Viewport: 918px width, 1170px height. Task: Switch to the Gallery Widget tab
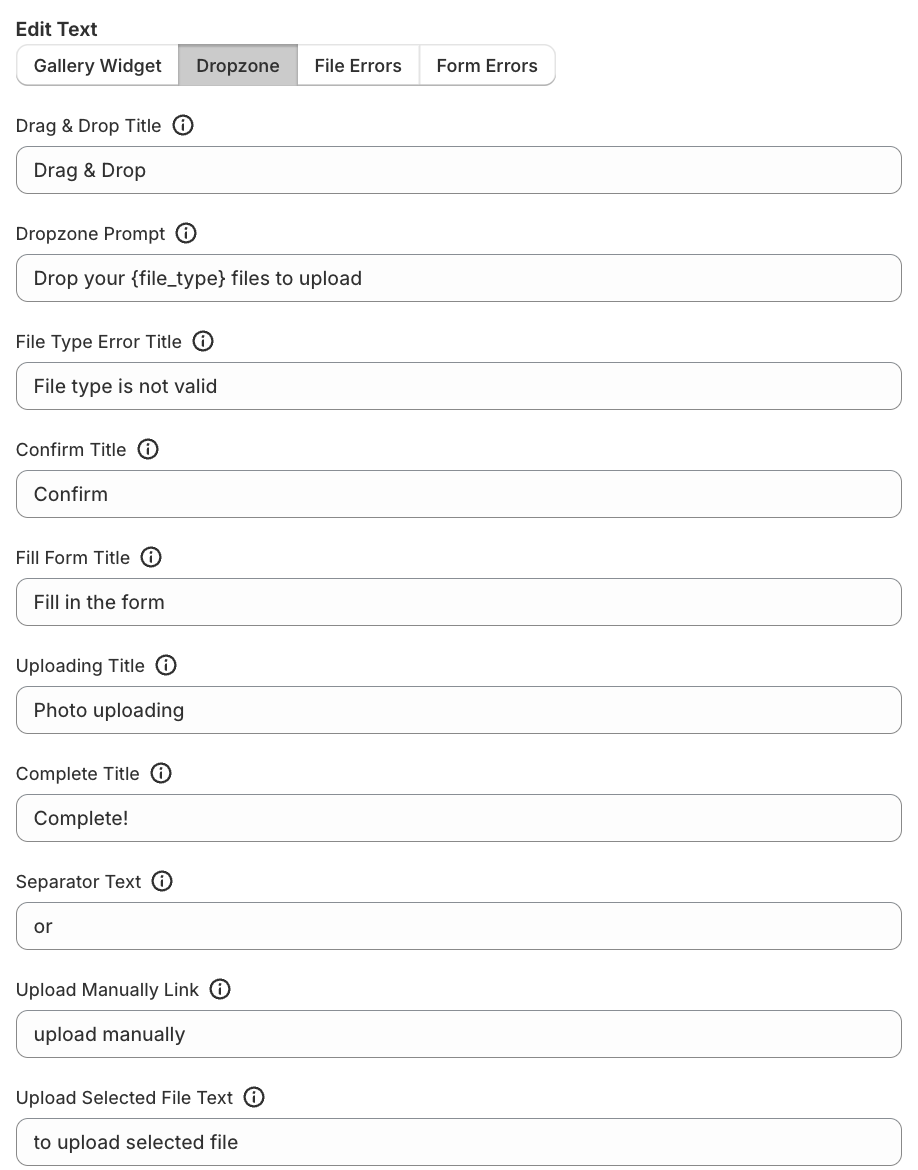point(98,66)
